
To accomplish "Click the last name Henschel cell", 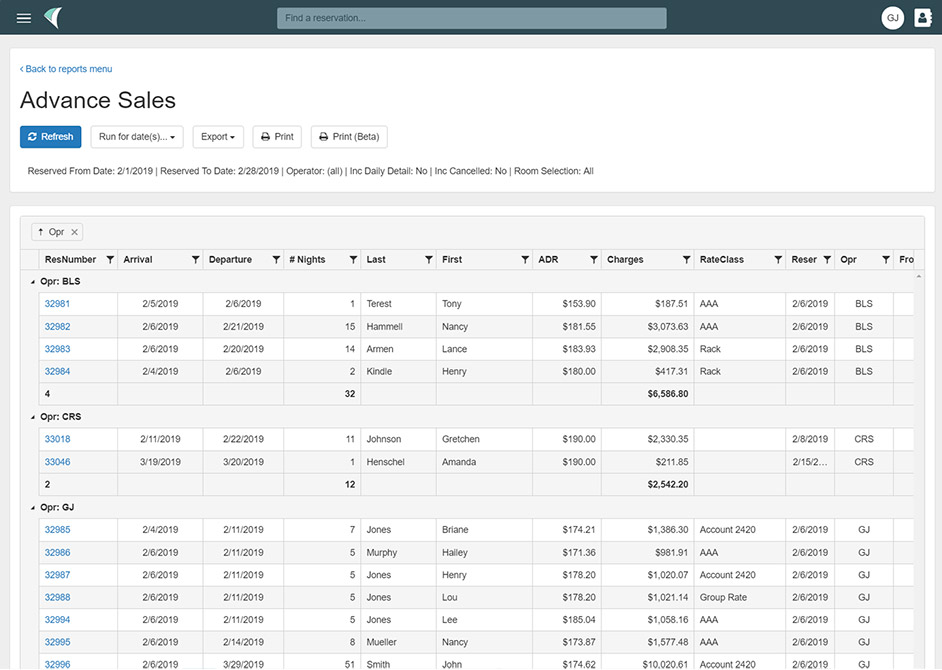I will pos(398,462).
